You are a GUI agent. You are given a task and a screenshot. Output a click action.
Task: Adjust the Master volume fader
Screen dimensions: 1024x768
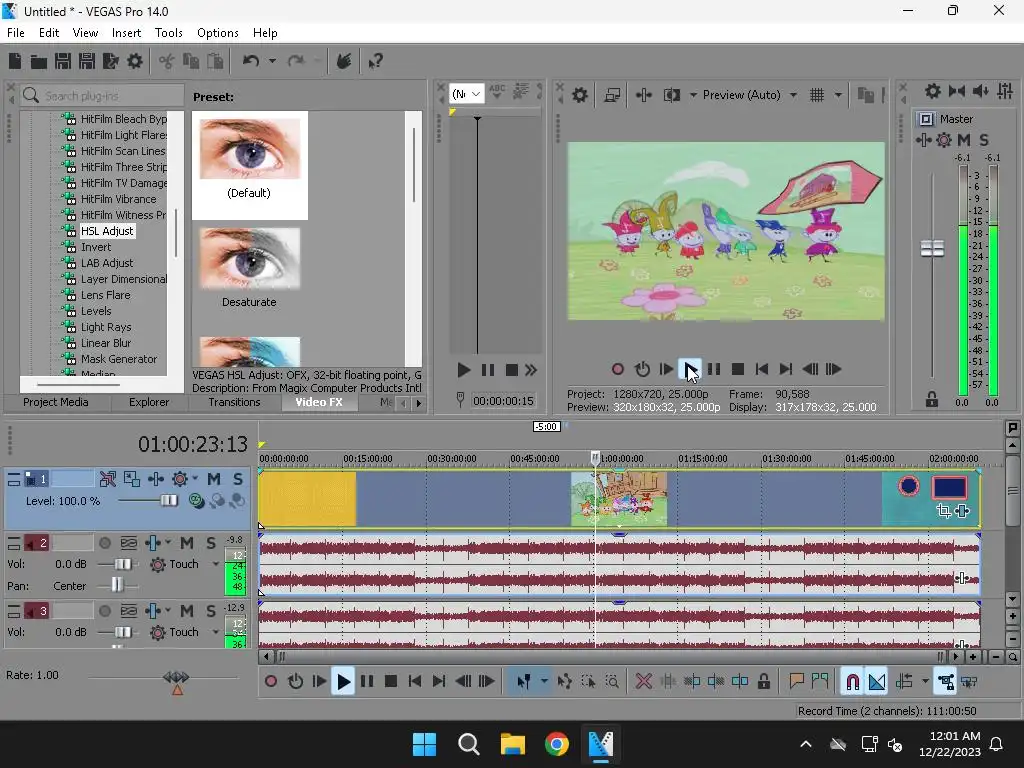pyautogui.click(x=932, y=248)
